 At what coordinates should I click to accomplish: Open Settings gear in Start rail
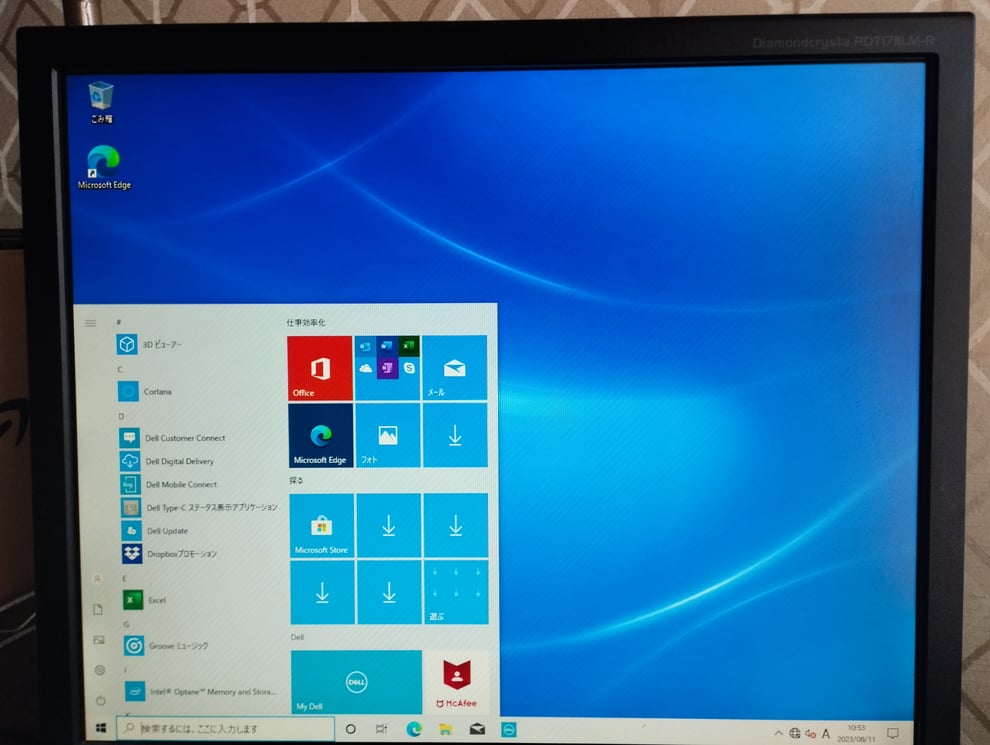[99, 670]
